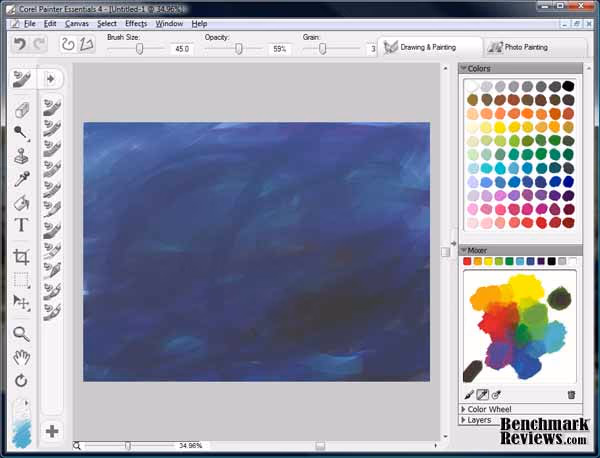Image resolution: width=600 pixels, height=458 pixels.
Task: Open the Select menu
Action: point(107,24)
